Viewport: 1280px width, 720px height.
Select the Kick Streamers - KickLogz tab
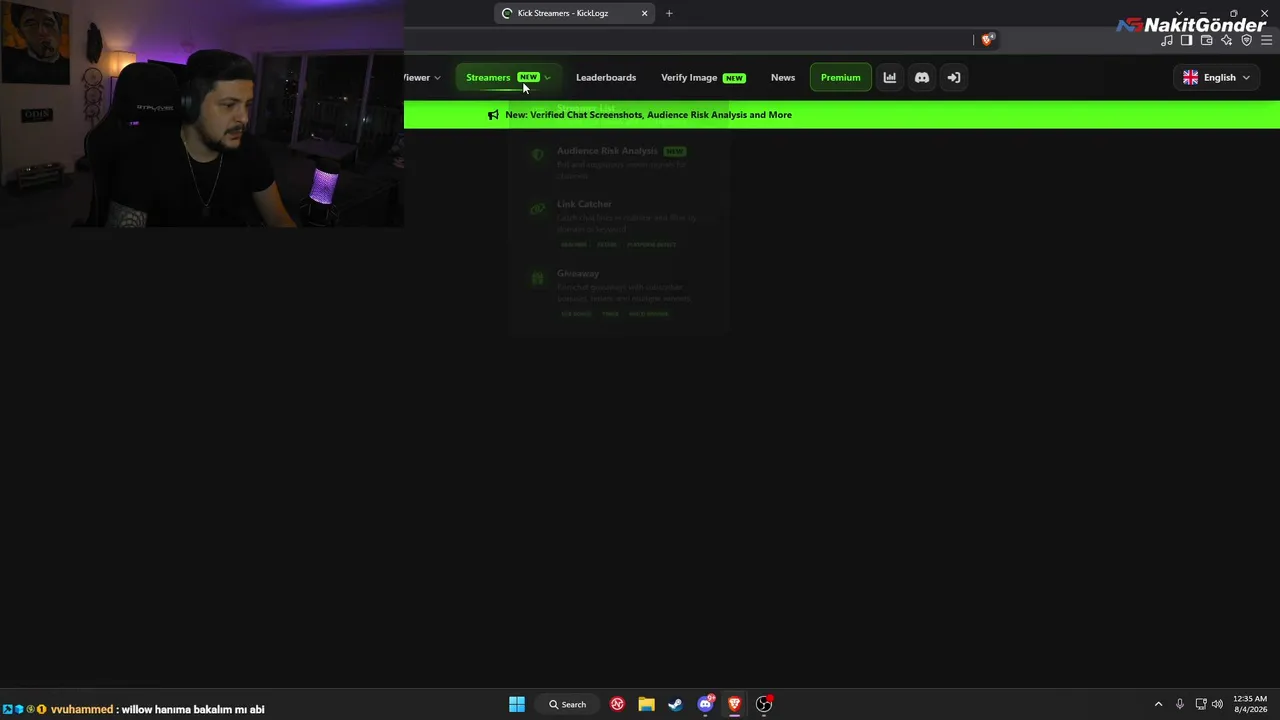pyautogui.click(x=575, y=13)
